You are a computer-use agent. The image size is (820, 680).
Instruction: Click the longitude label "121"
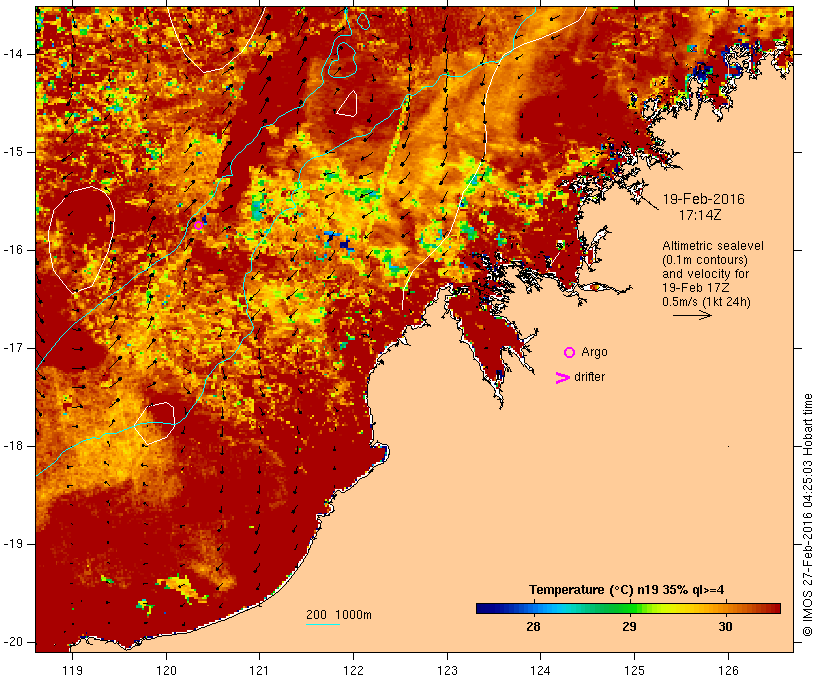[x=259, y=671]
